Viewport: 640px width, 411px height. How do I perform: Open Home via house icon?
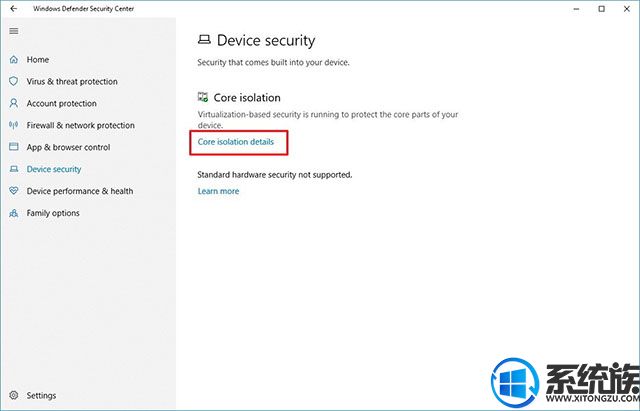coord(13,60)
